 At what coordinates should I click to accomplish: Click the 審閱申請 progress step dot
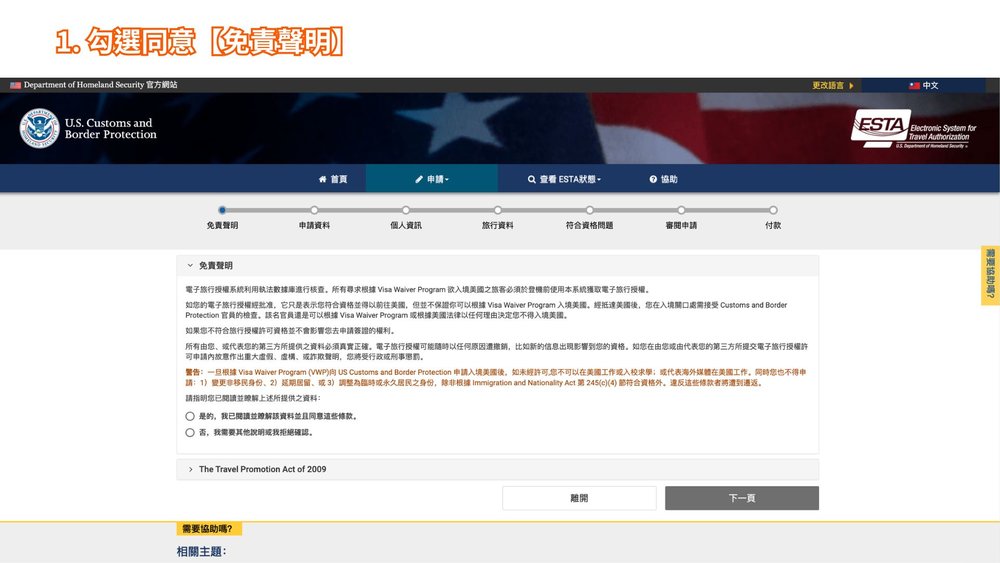point(681,210)
